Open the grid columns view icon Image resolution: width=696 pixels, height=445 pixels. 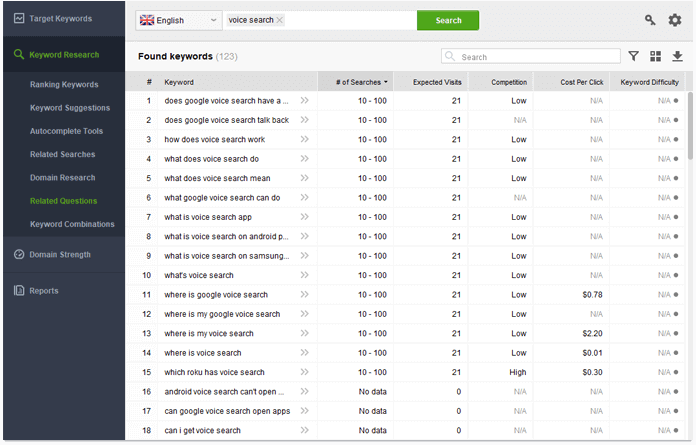tap(656, 57)
